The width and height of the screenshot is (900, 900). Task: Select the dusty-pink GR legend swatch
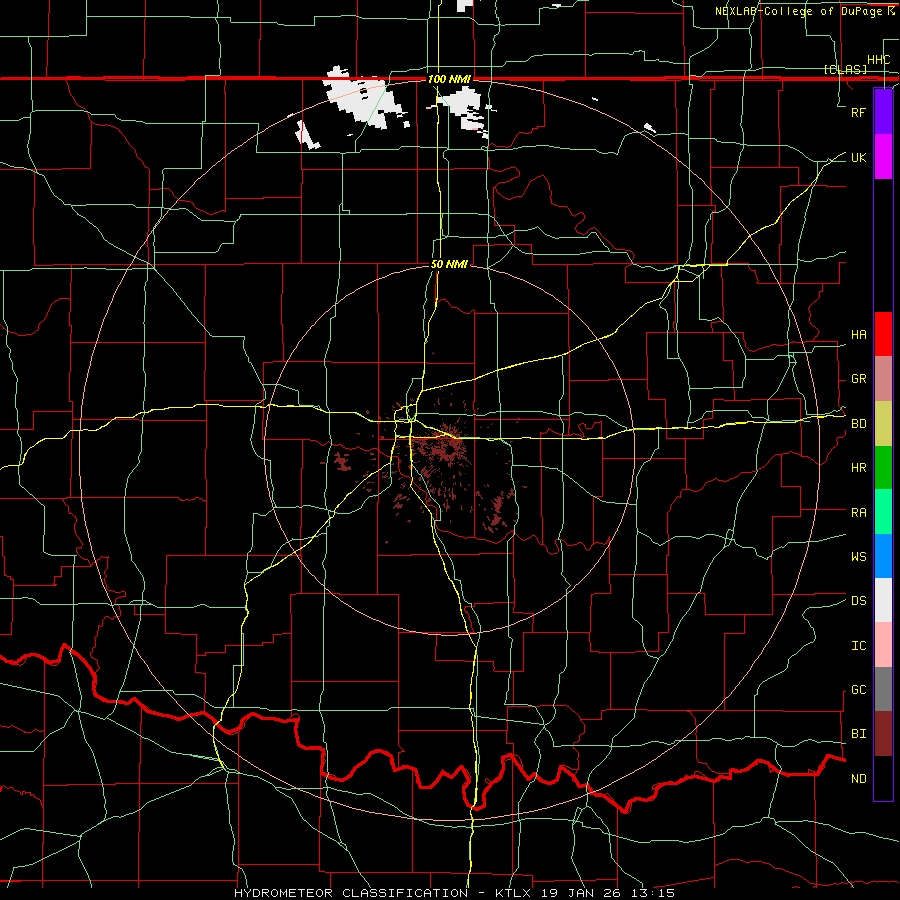(x=883, y=379)
